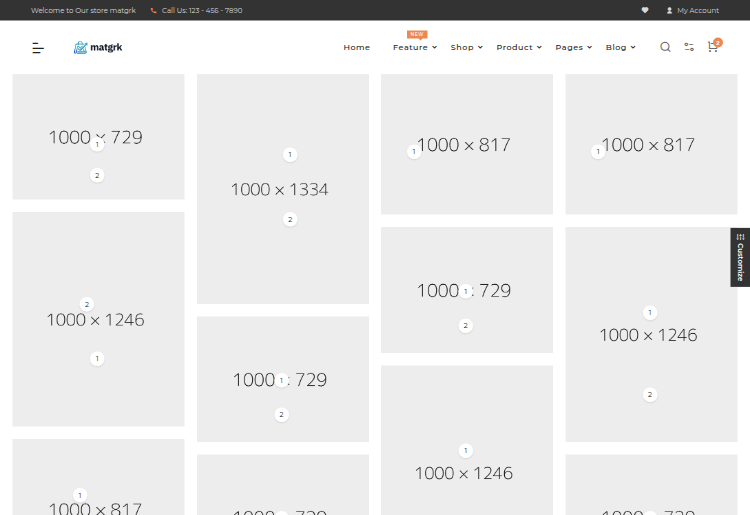The width and height of the screenshot is (750, 515).
Task: Click pin 2 on fourth-column 1000 × 1246 image
Action: pyautogui.click(x=650, y=395)
